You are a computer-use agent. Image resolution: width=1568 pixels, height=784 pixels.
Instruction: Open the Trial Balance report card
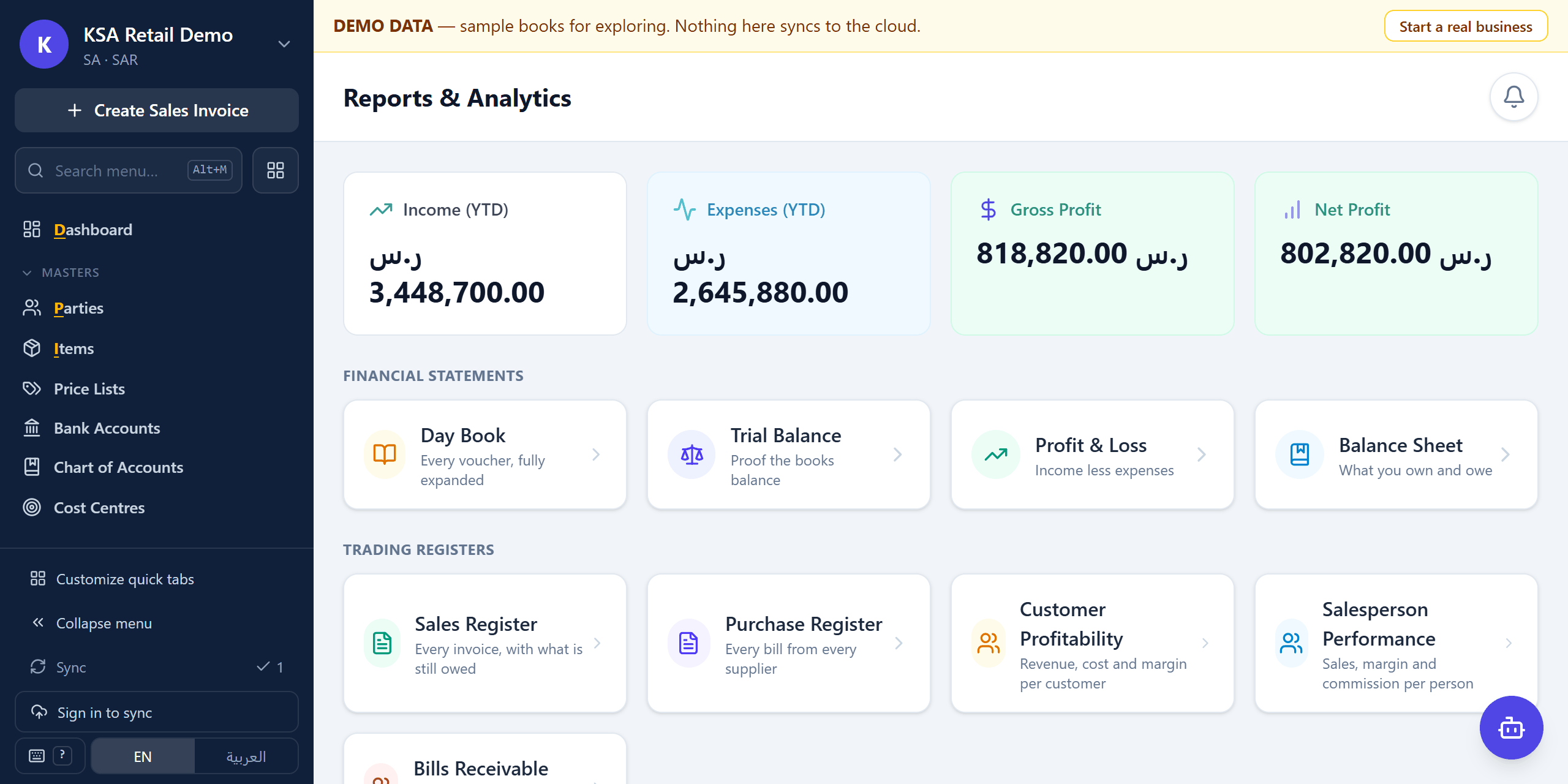pos(789,454)
